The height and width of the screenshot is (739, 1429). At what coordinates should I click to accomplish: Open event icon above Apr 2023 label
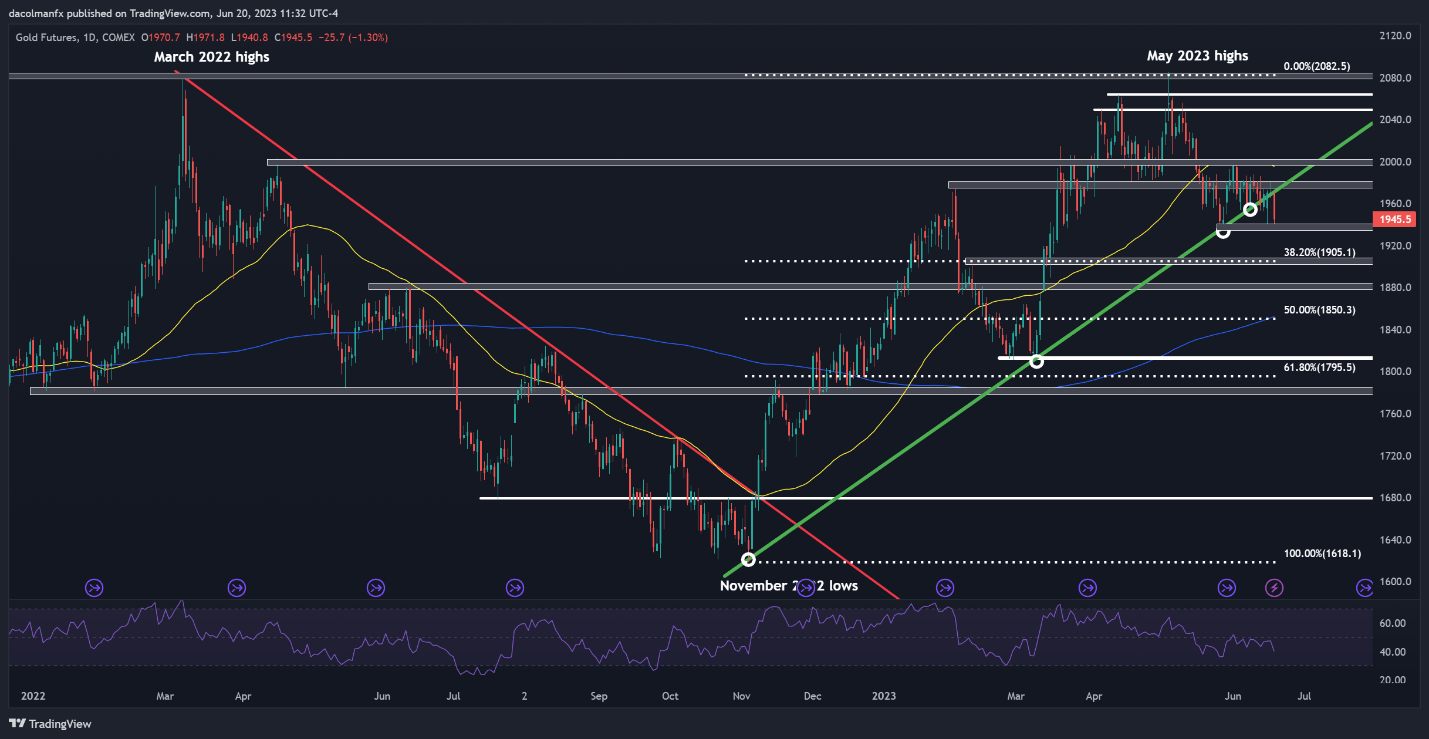pos(1087,588)
